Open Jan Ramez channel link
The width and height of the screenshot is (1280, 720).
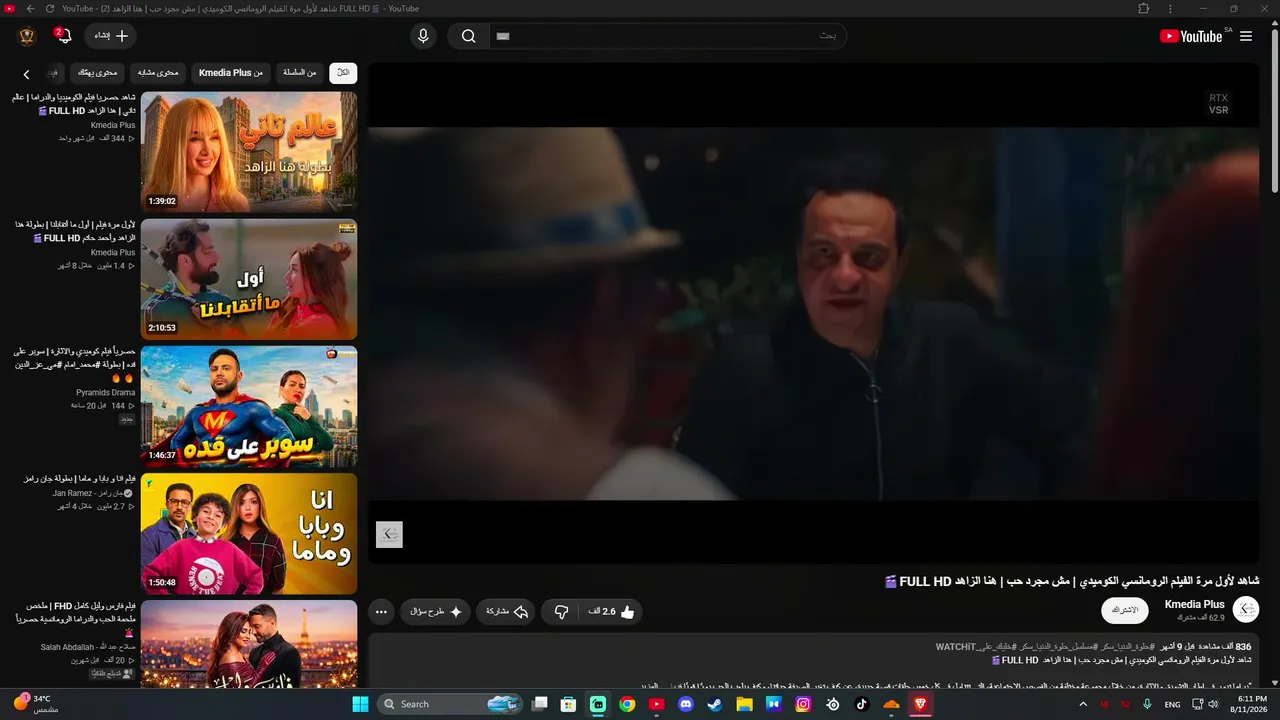pos(94,493)
